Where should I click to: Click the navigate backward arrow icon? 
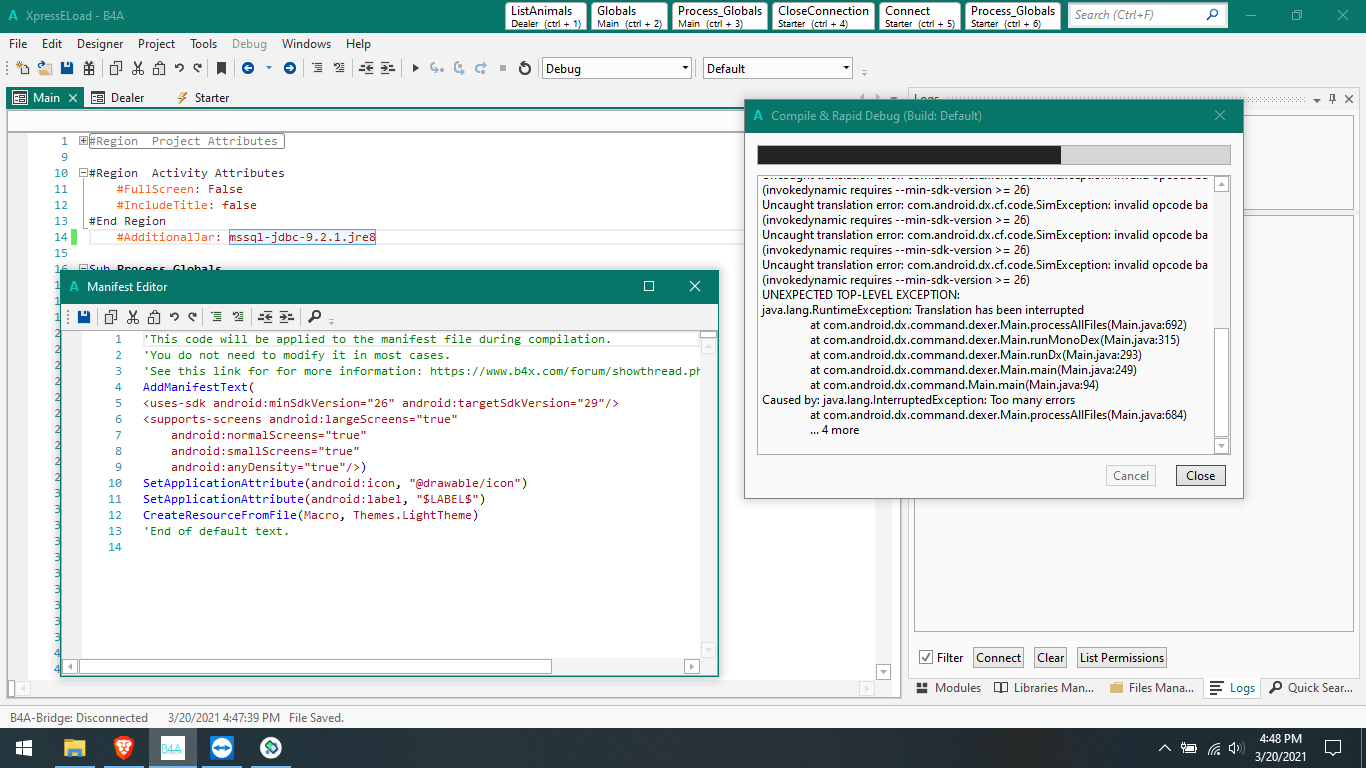pyautogui.click(x=247, y=69)
